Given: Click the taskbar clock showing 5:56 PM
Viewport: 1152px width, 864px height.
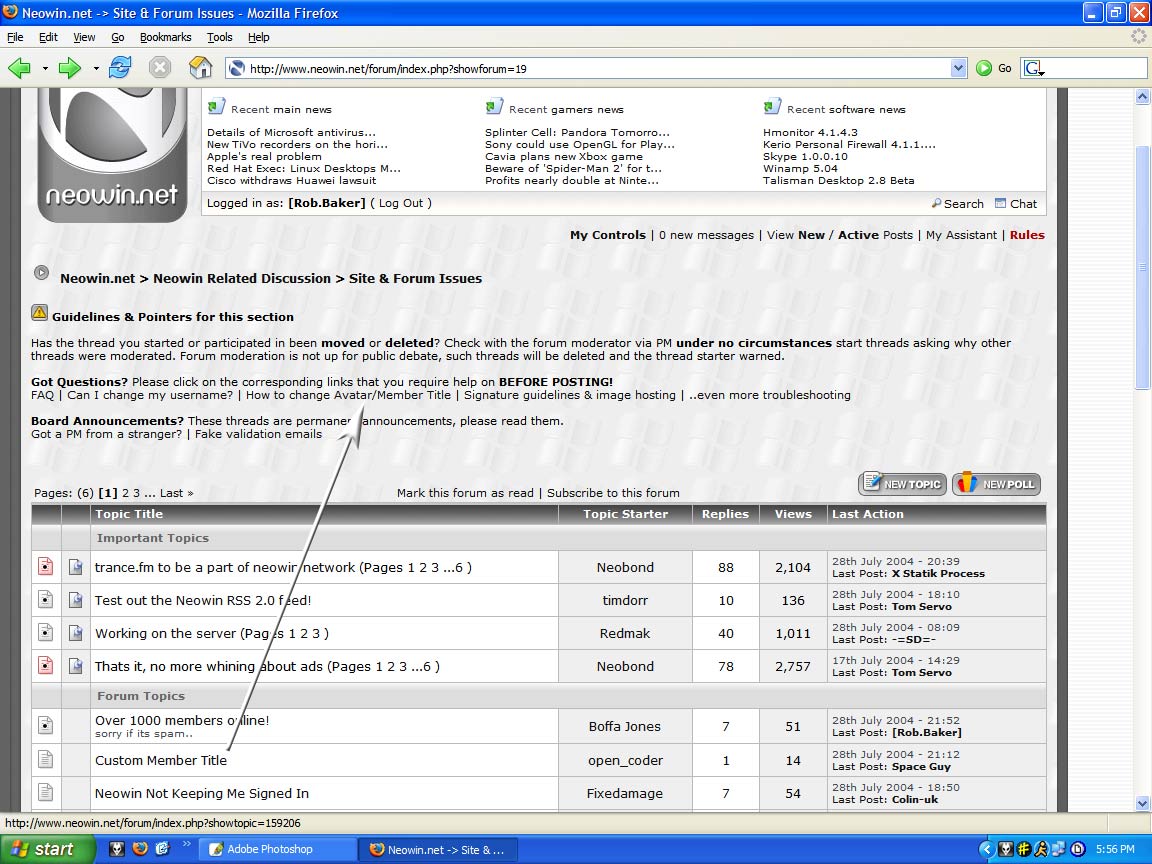Looking at the screenshot, I should tap(1115, 849).
